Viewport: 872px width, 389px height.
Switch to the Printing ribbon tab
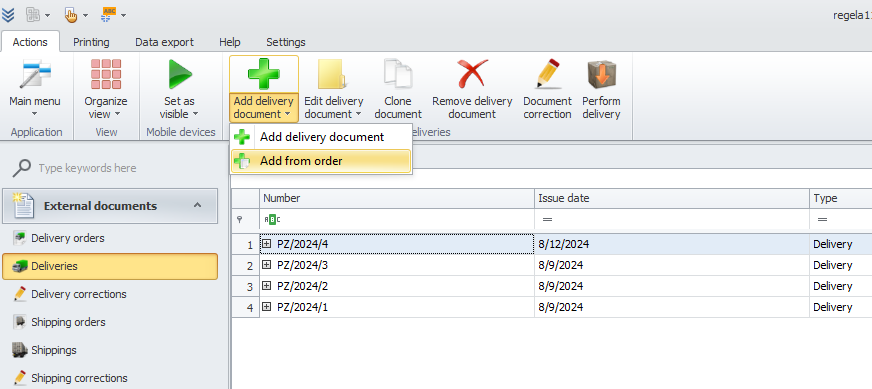(91, 42)
